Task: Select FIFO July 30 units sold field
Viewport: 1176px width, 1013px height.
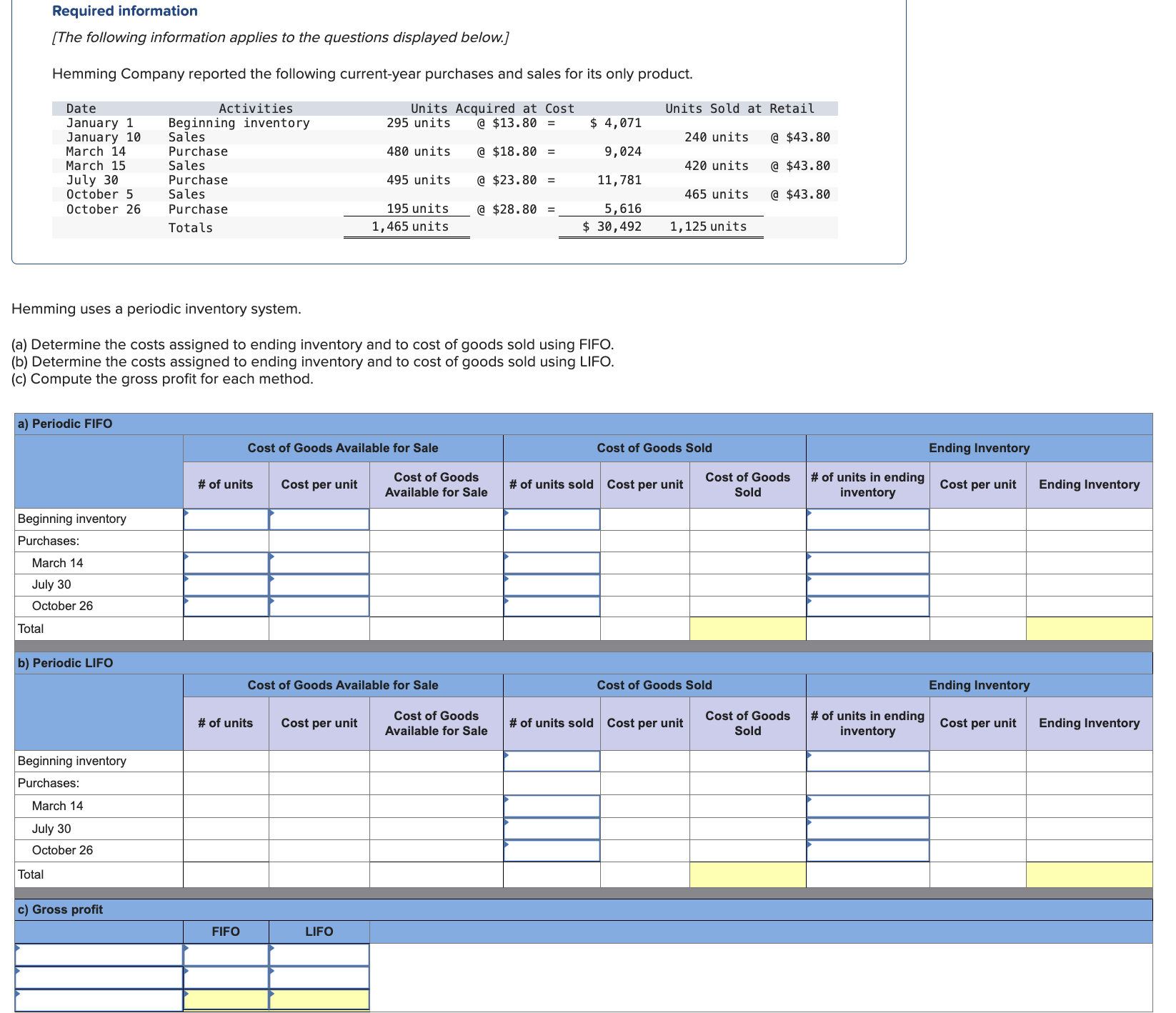Action: click(x=552, y=585)
